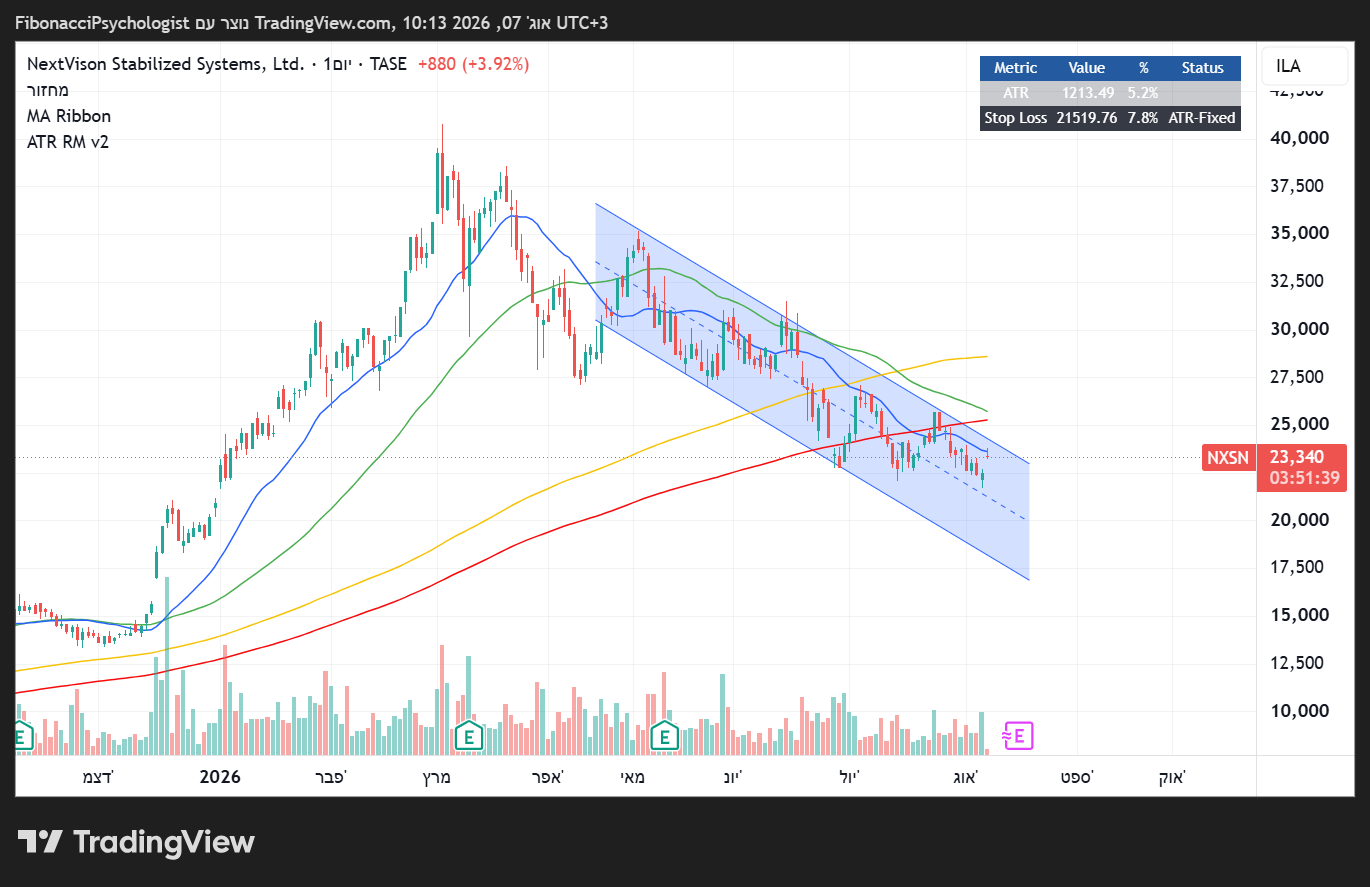Select the MA Ribbon indicator legend
Viewport: 1370px width, 887px height.
69,116
